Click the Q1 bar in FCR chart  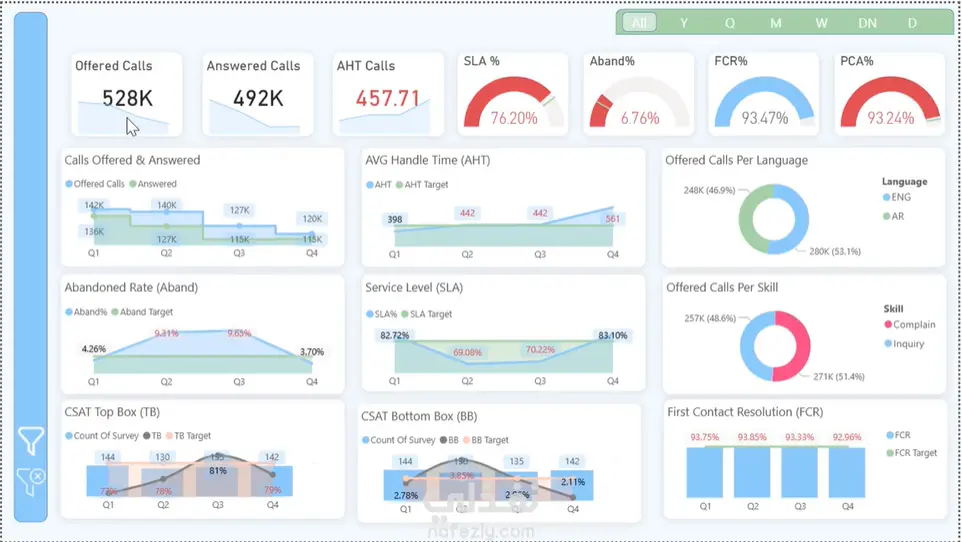[x=704, y=472]
